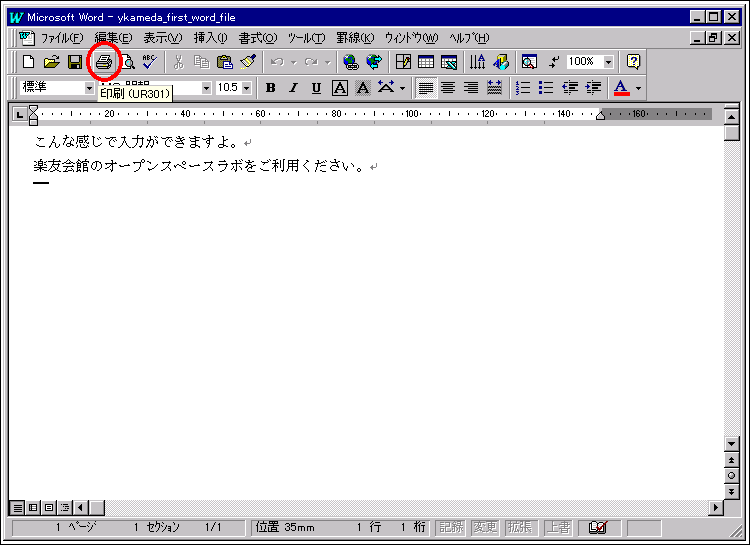Open the 編集(E) menu
The image size is (750, 545).
click(113, 38)
